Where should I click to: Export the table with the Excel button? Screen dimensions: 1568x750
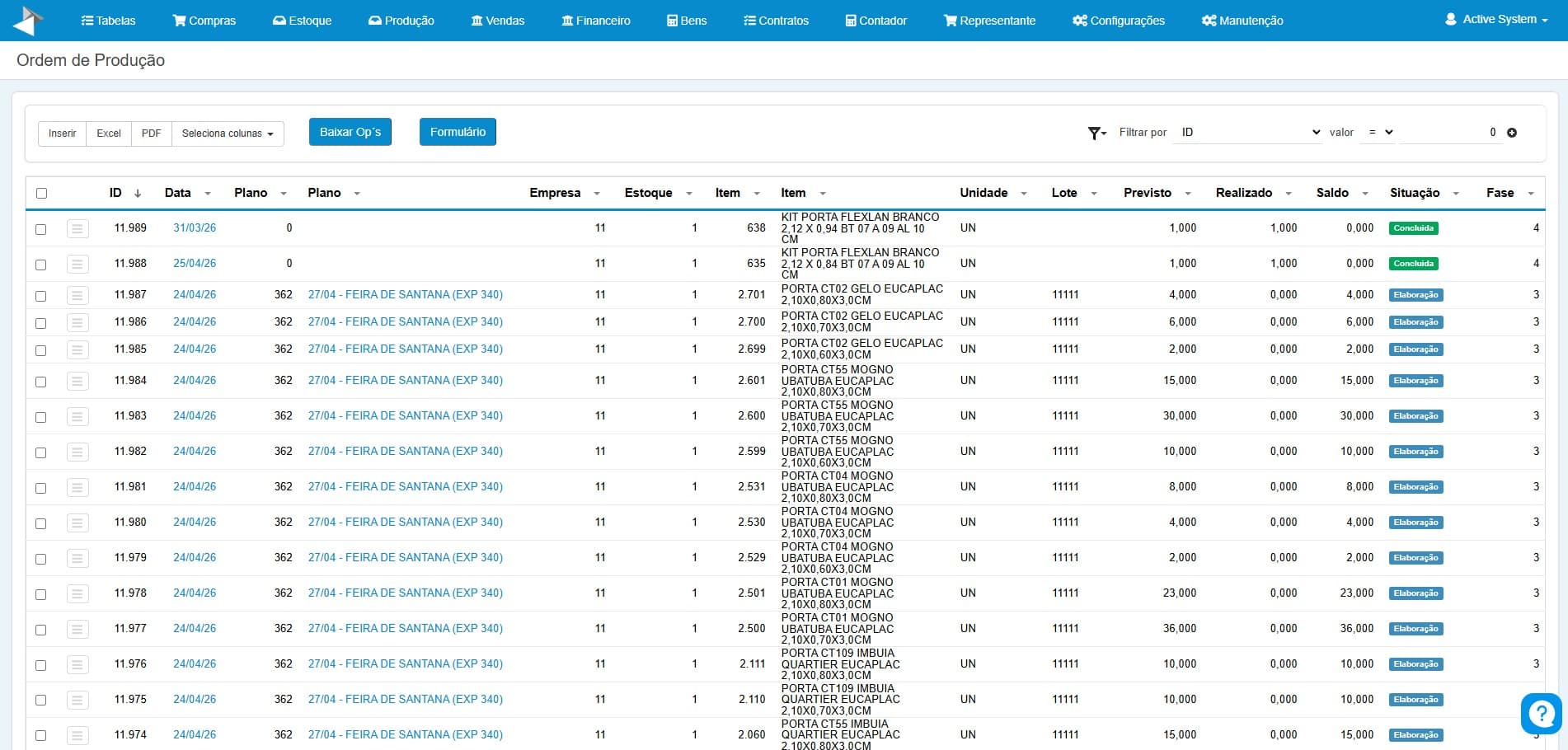pyautogui.click(x=109, y=134)
